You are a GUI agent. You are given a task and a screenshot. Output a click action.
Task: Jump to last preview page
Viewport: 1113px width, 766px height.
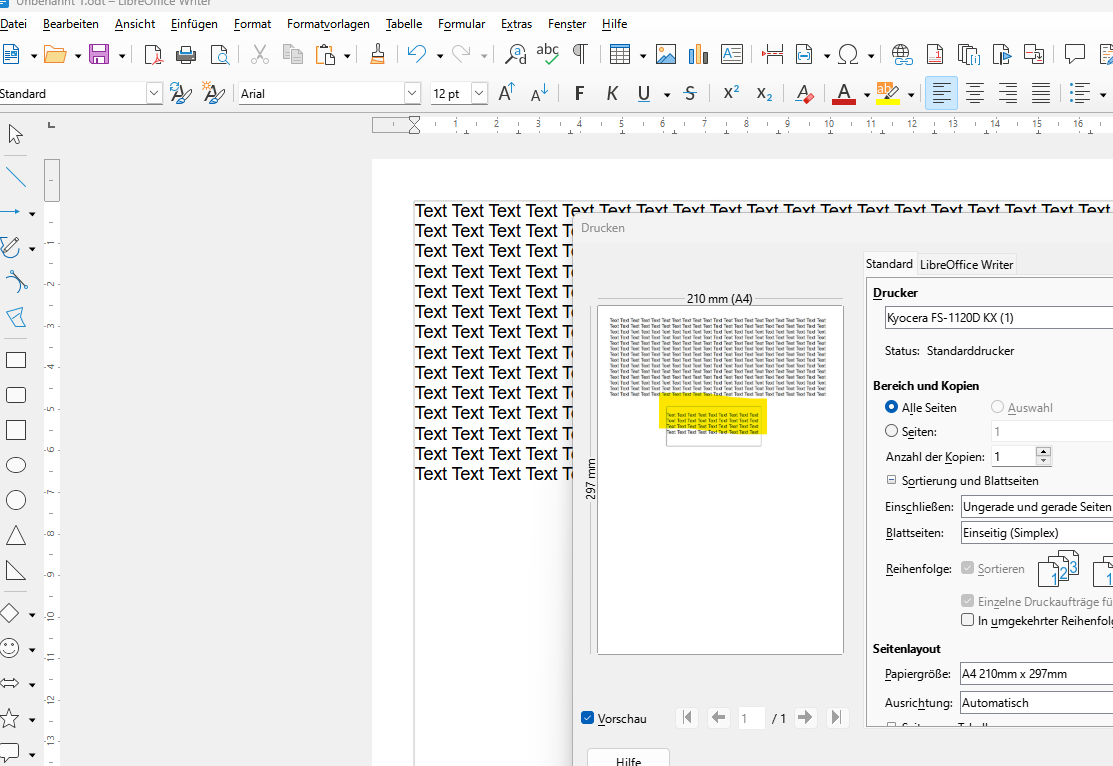[x=836, y=718]
